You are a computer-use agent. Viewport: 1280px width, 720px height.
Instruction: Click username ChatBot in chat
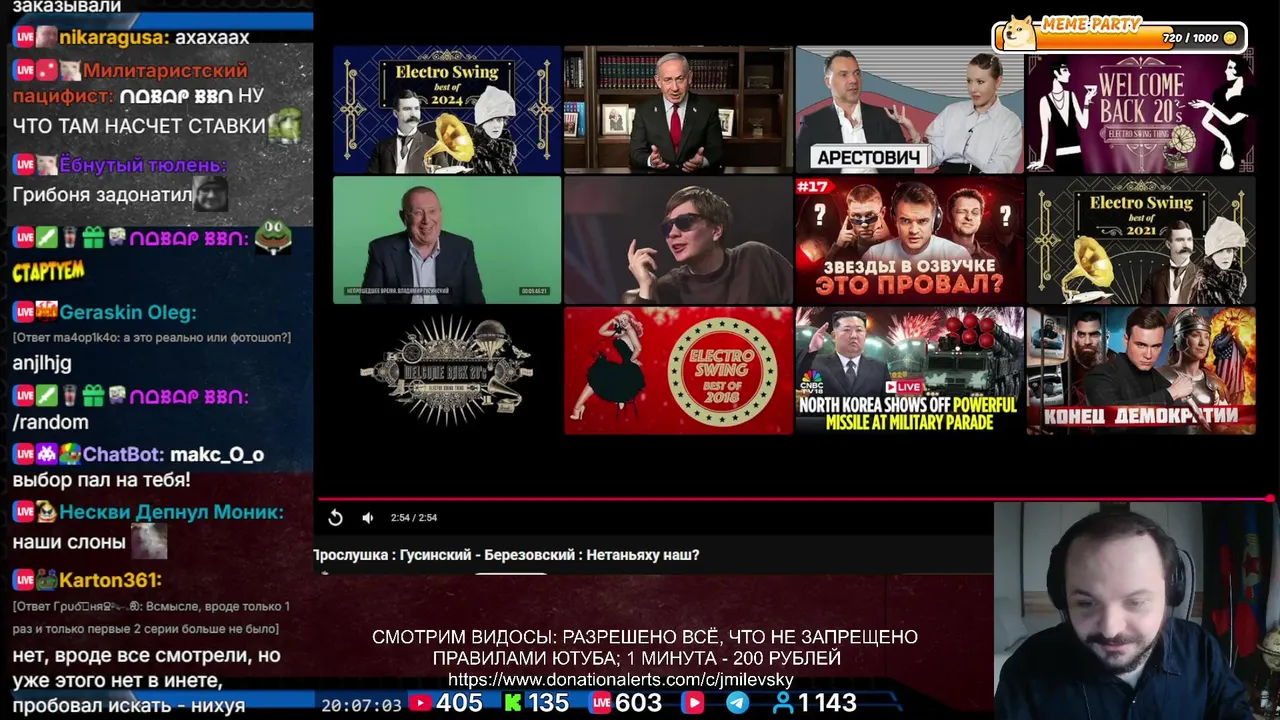pos(124,455)
